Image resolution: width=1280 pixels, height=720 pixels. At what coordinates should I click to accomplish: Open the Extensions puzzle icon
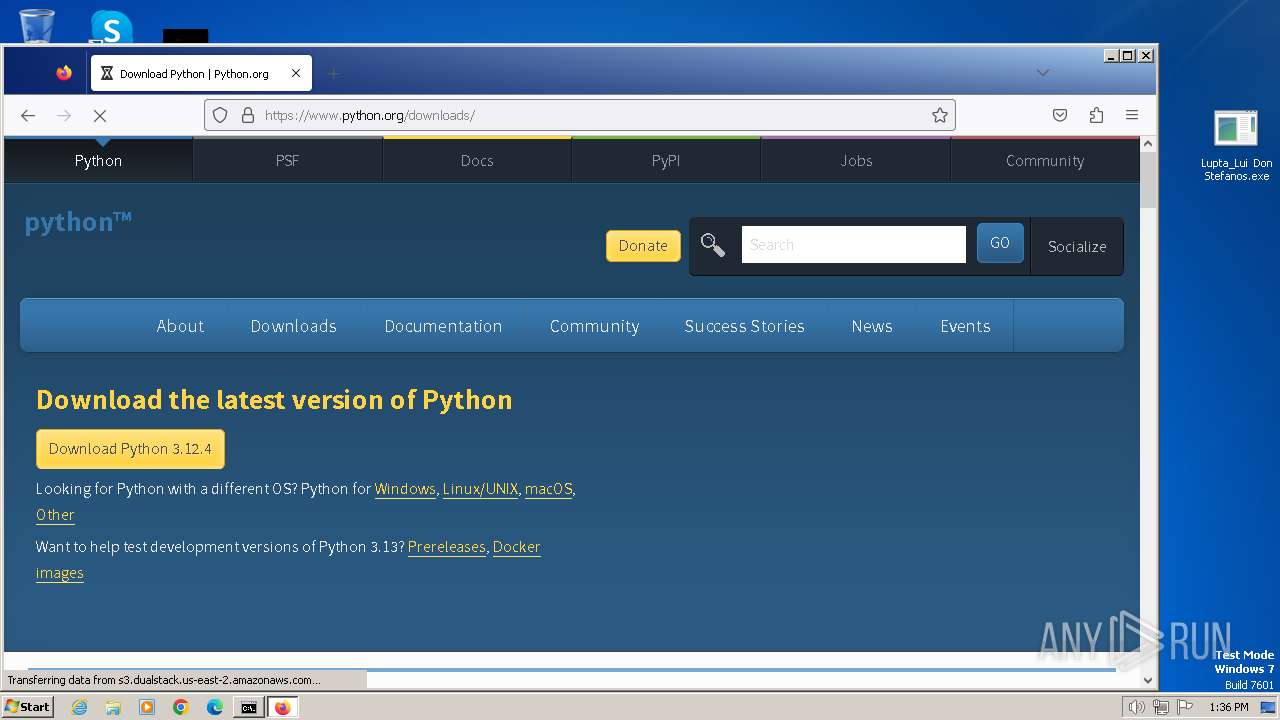(x=1096, y=115)
